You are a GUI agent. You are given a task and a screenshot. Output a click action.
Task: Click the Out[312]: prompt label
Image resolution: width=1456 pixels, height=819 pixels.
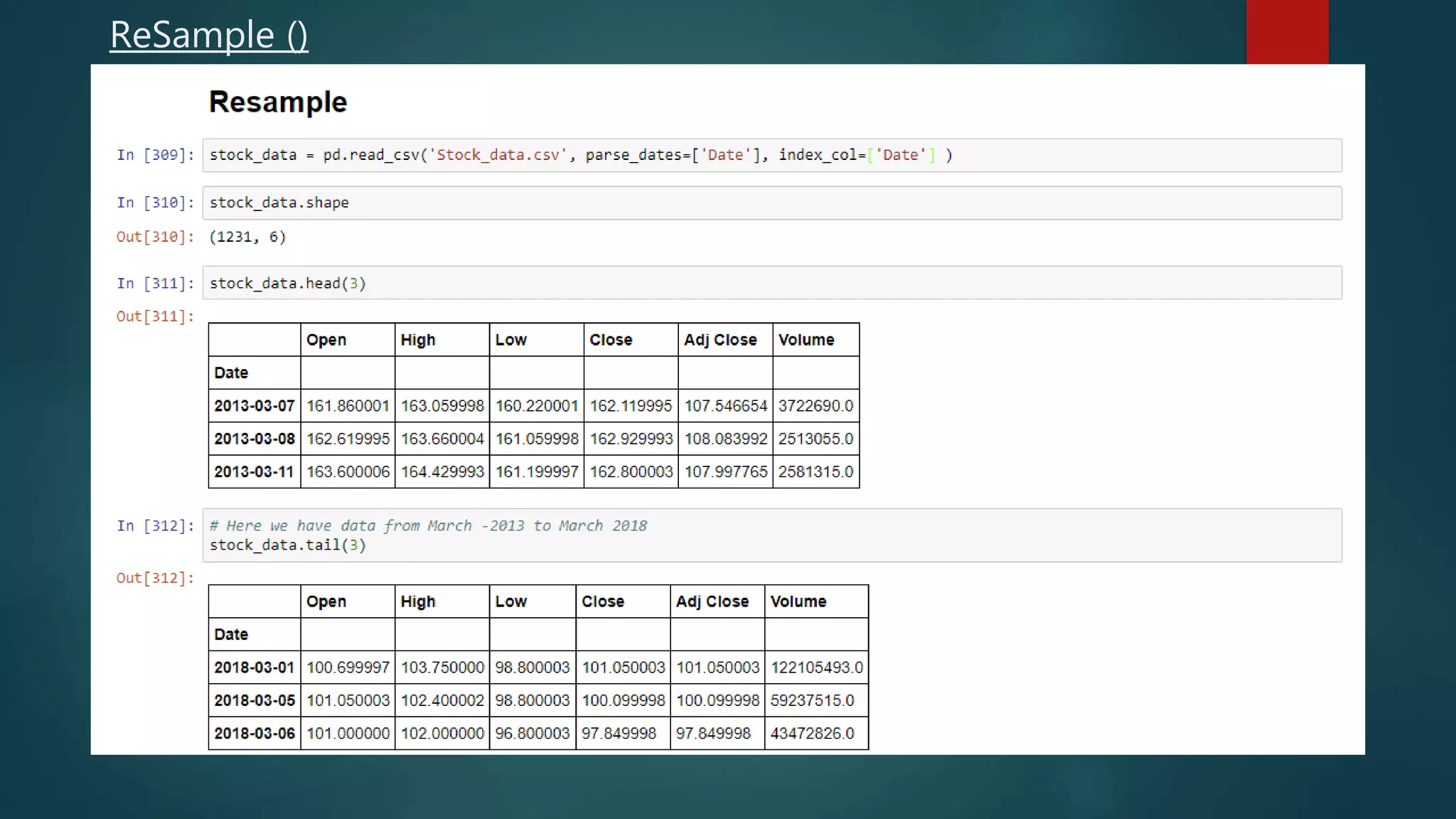[156, 578]
